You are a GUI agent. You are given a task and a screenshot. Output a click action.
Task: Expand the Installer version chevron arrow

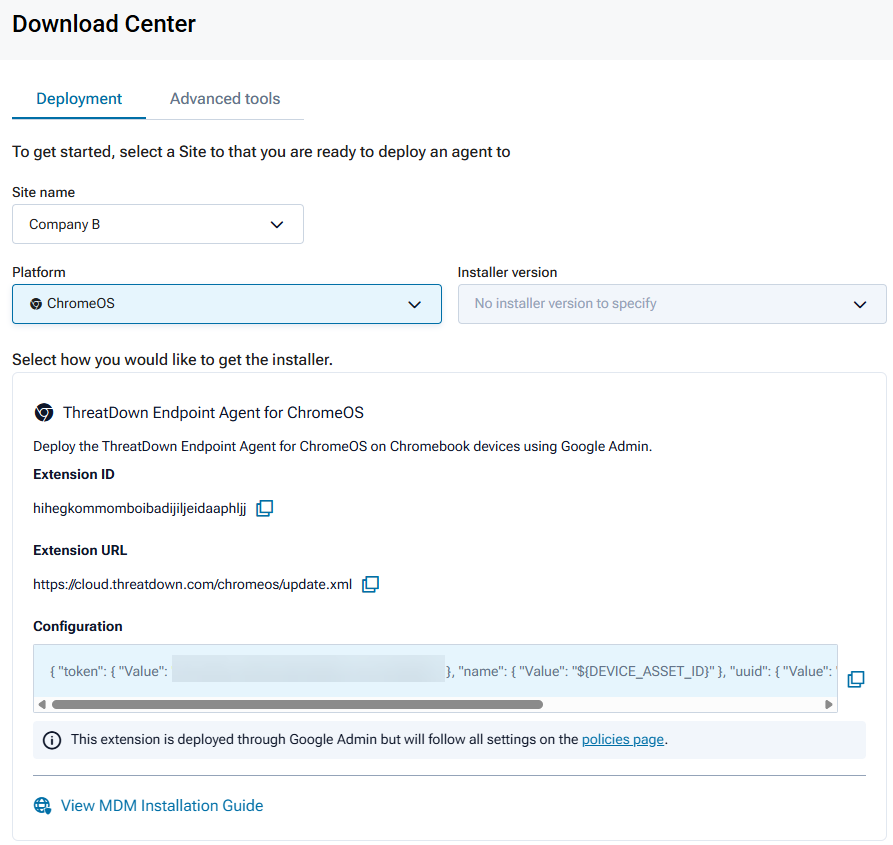click(860, 305)
